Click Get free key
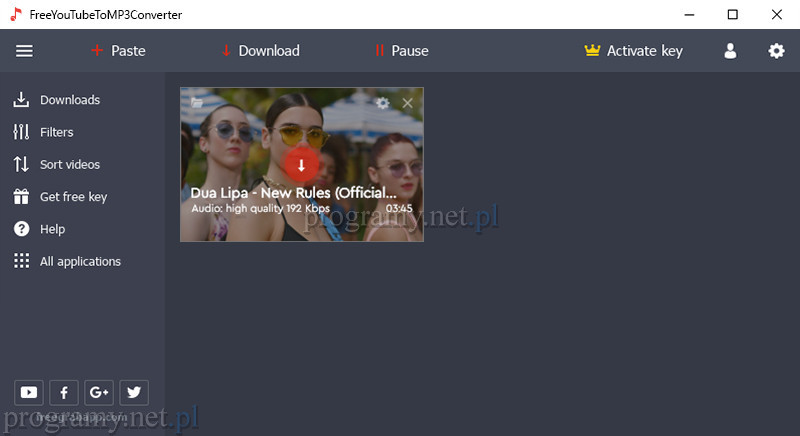The width and height of the screenshot is (800, 436). click(73, 197)
